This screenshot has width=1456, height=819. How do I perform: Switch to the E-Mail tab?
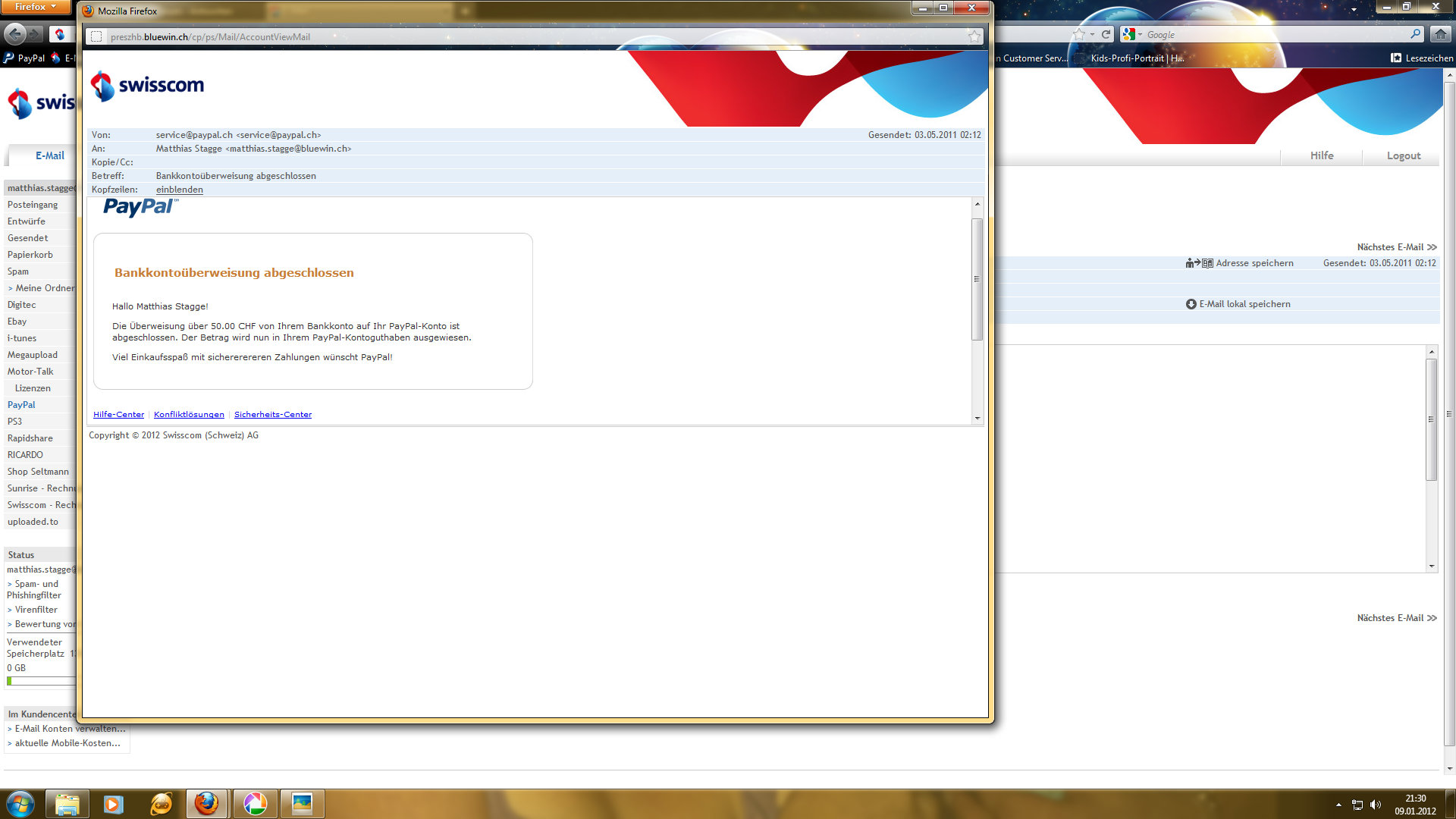(x=49, y=155)
